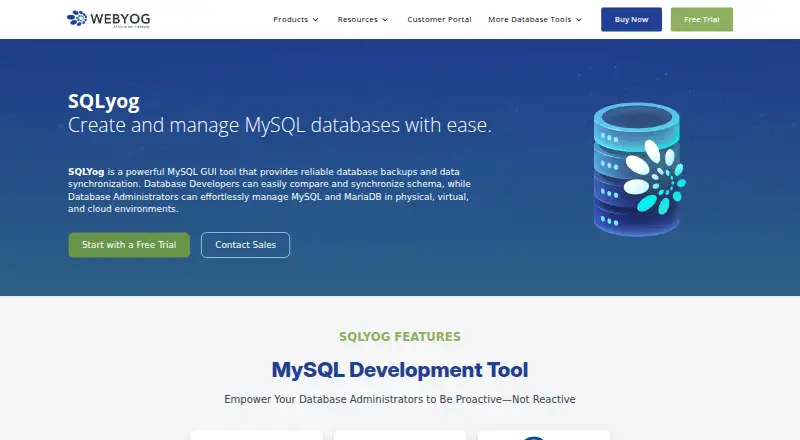Click the Buy Now button
The width and height of the screenshot is (800, 440).
point(631,19)
